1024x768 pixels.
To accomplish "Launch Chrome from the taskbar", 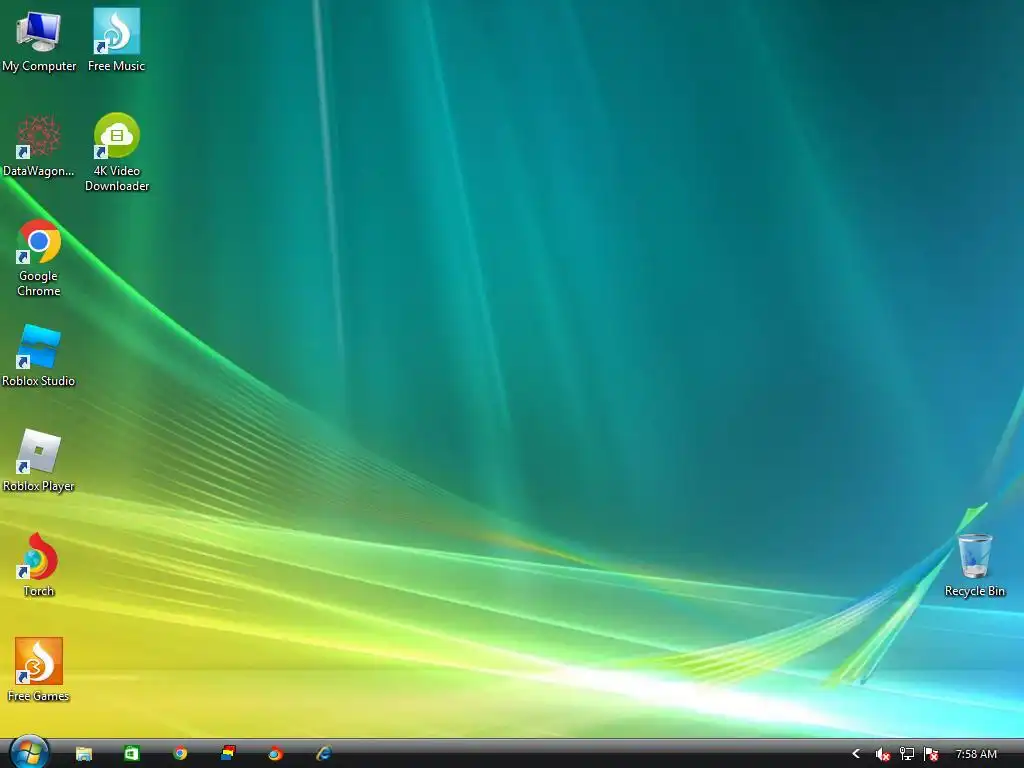I will click(180, 754).
